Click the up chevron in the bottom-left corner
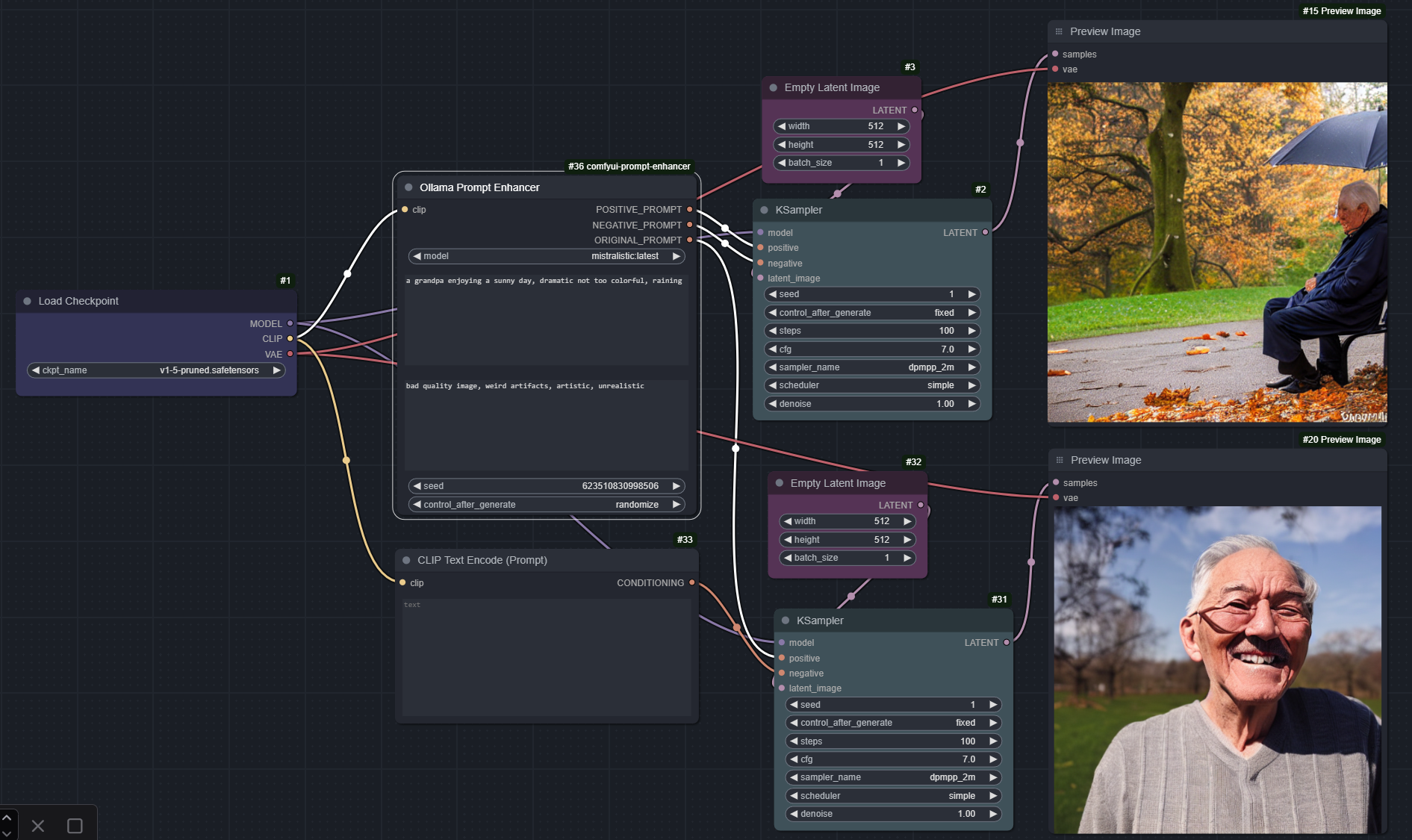1412x840 pixels. click(x=7, y=818)
